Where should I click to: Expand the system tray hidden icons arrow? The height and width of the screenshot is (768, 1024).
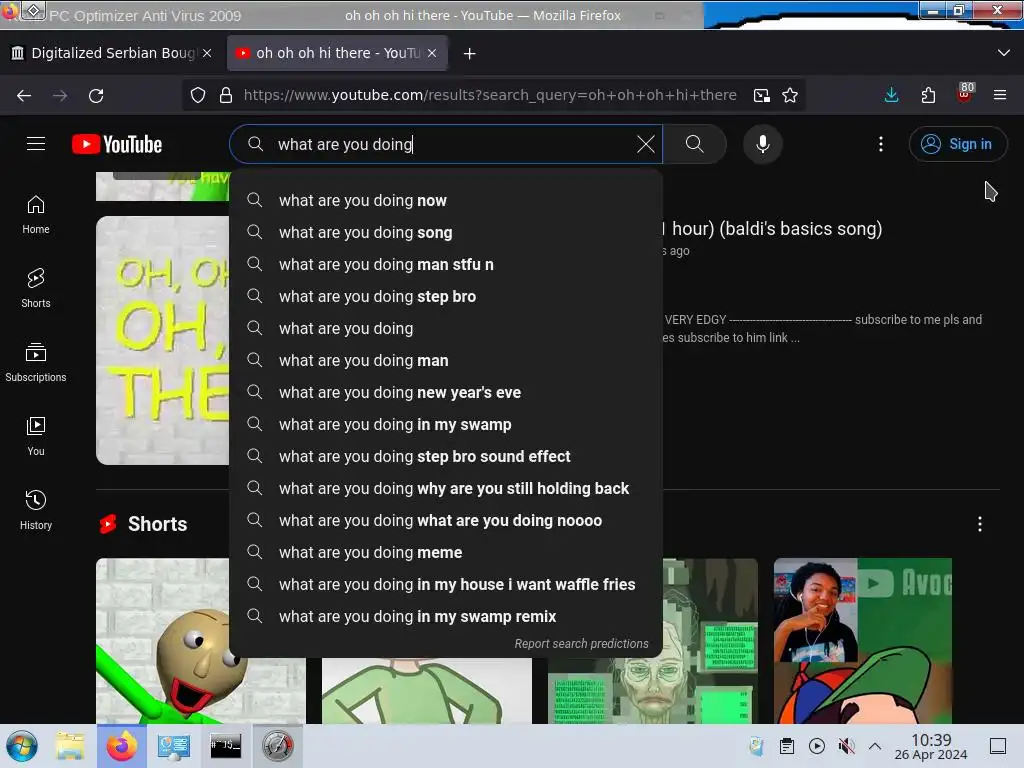pyautogui.click(x=875, y=746)
